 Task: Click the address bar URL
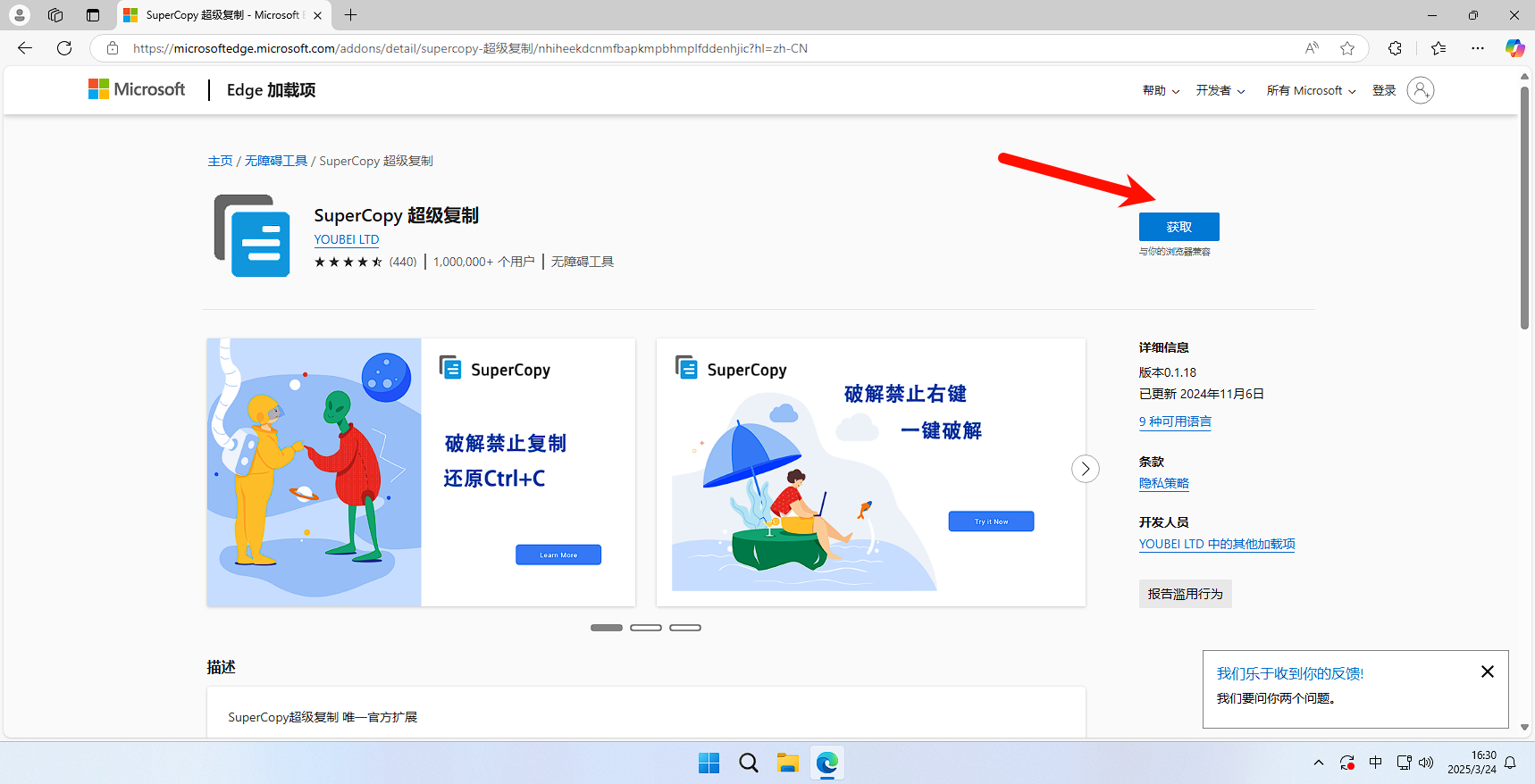[x=470, y=48]
